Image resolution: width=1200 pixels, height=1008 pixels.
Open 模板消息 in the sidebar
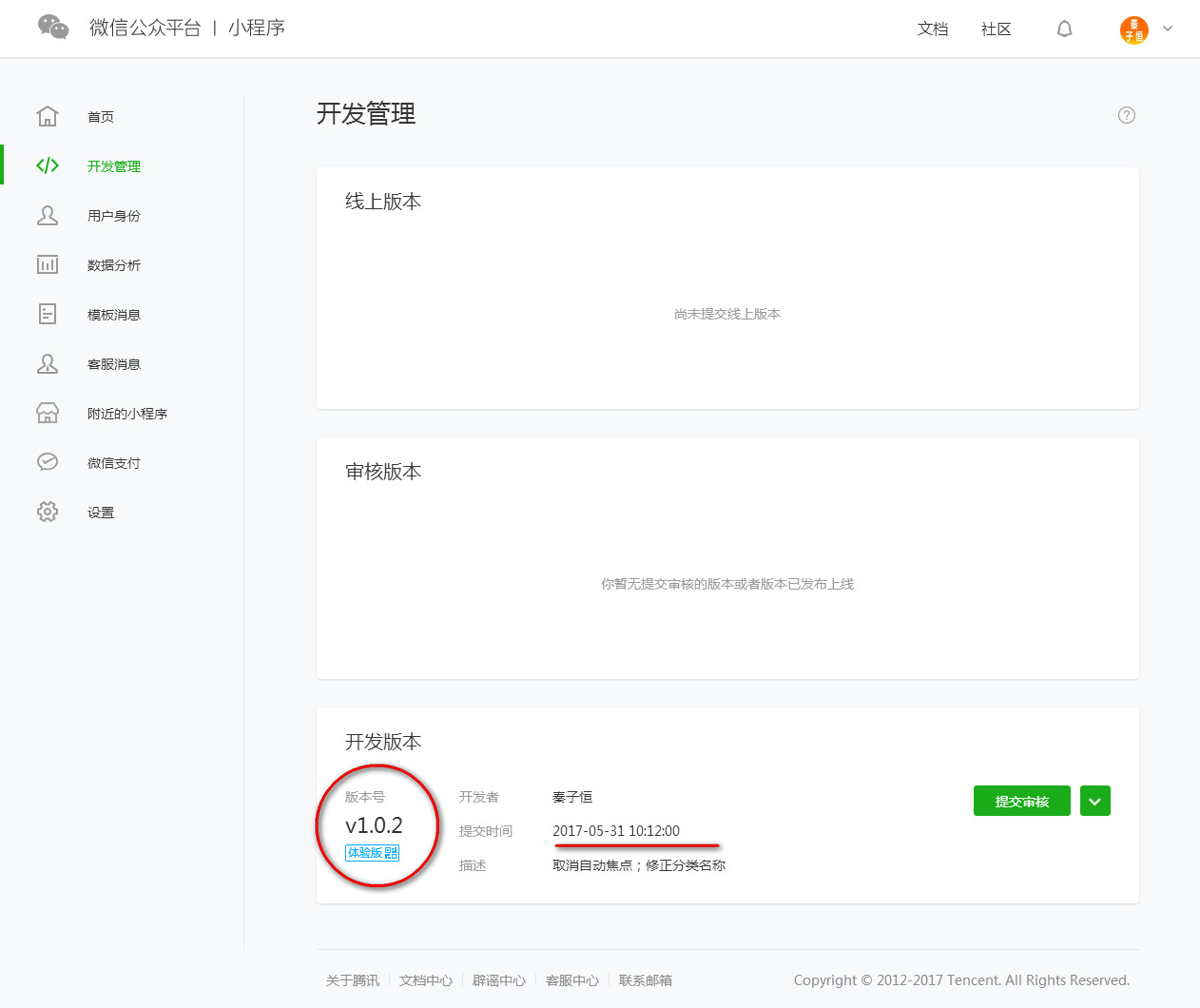(x=114, y=315)
